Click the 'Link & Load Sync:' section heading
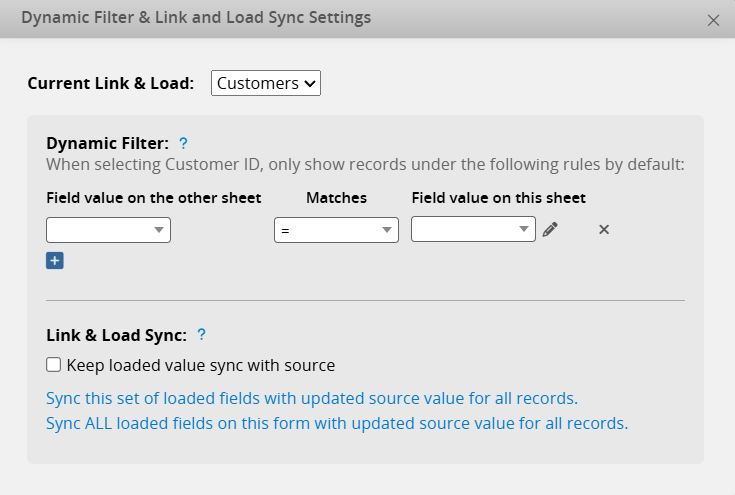This screenshot has width=735, height=495. (x=116, y=335)
